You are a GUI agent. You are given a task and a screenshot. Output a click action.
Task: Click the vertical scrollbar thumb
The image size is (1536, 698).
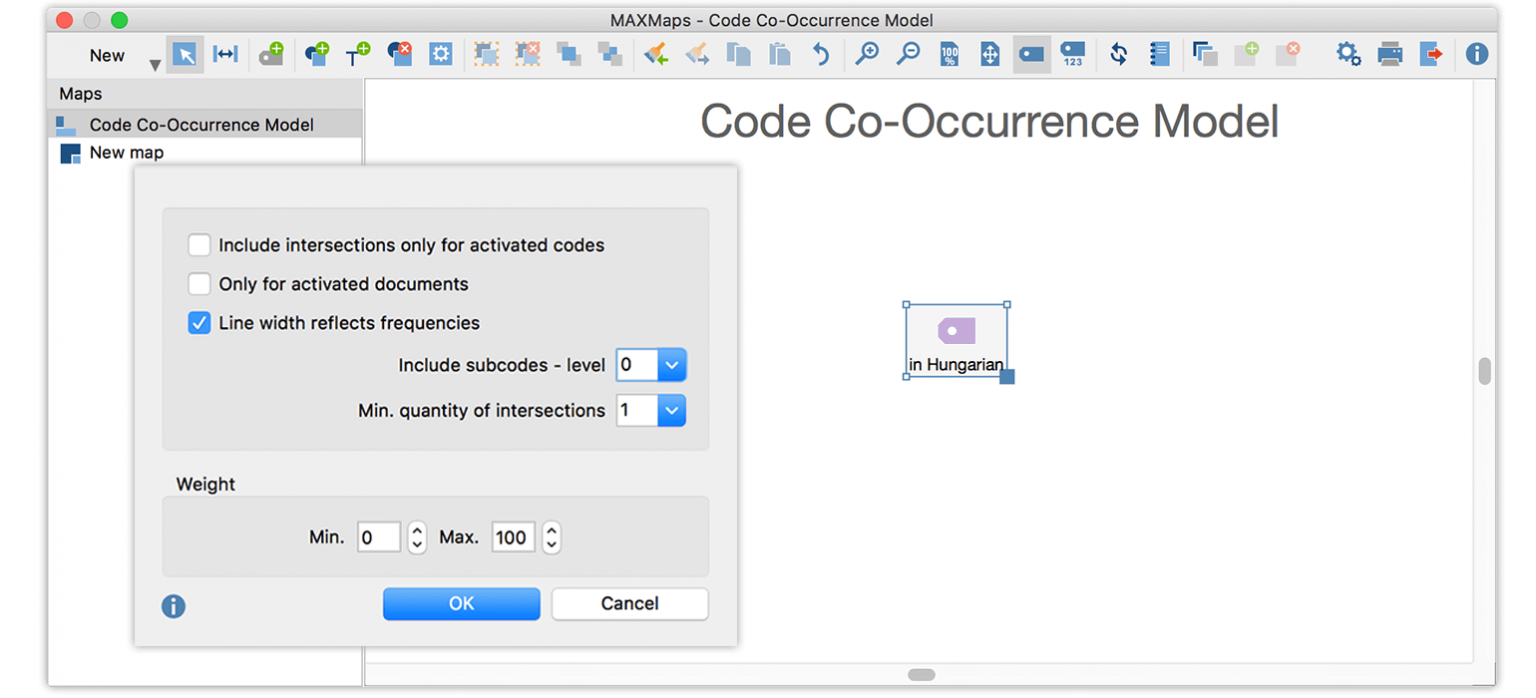[x=1484, y=371]
